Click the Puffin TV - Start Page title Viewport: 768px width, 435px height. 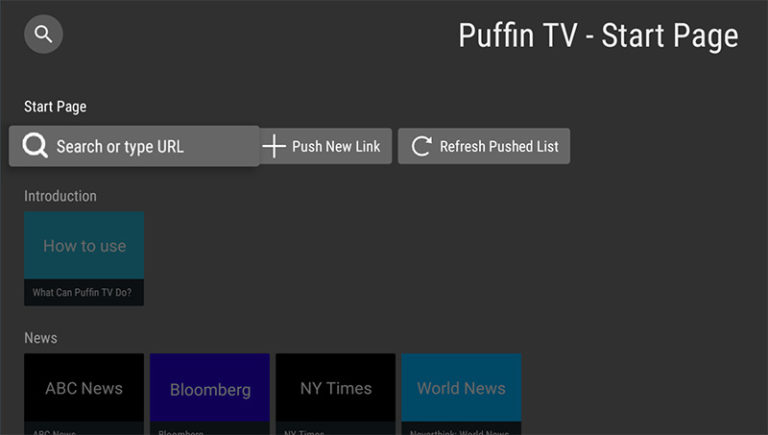(599, 36)
